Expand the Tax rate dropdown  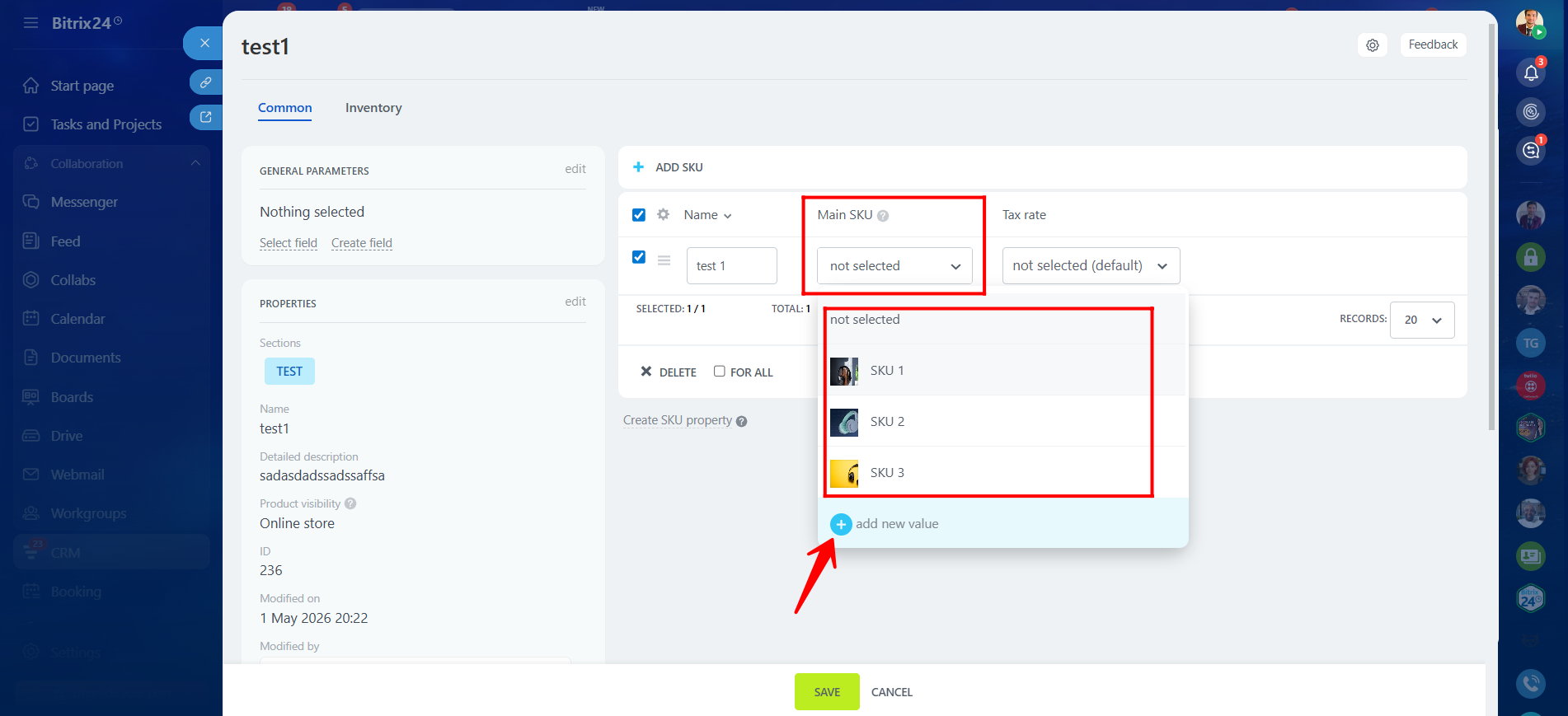point(1091,266)
